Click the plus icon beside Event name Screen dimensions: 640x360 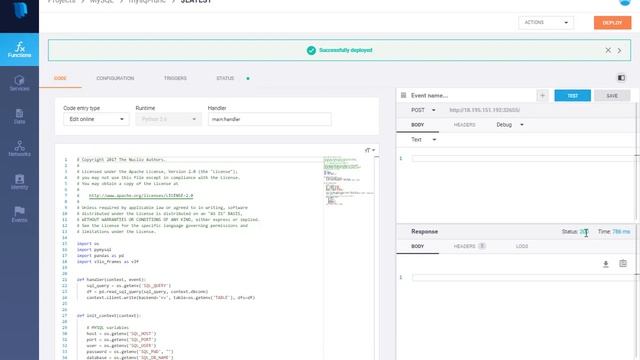pos(542,96)
